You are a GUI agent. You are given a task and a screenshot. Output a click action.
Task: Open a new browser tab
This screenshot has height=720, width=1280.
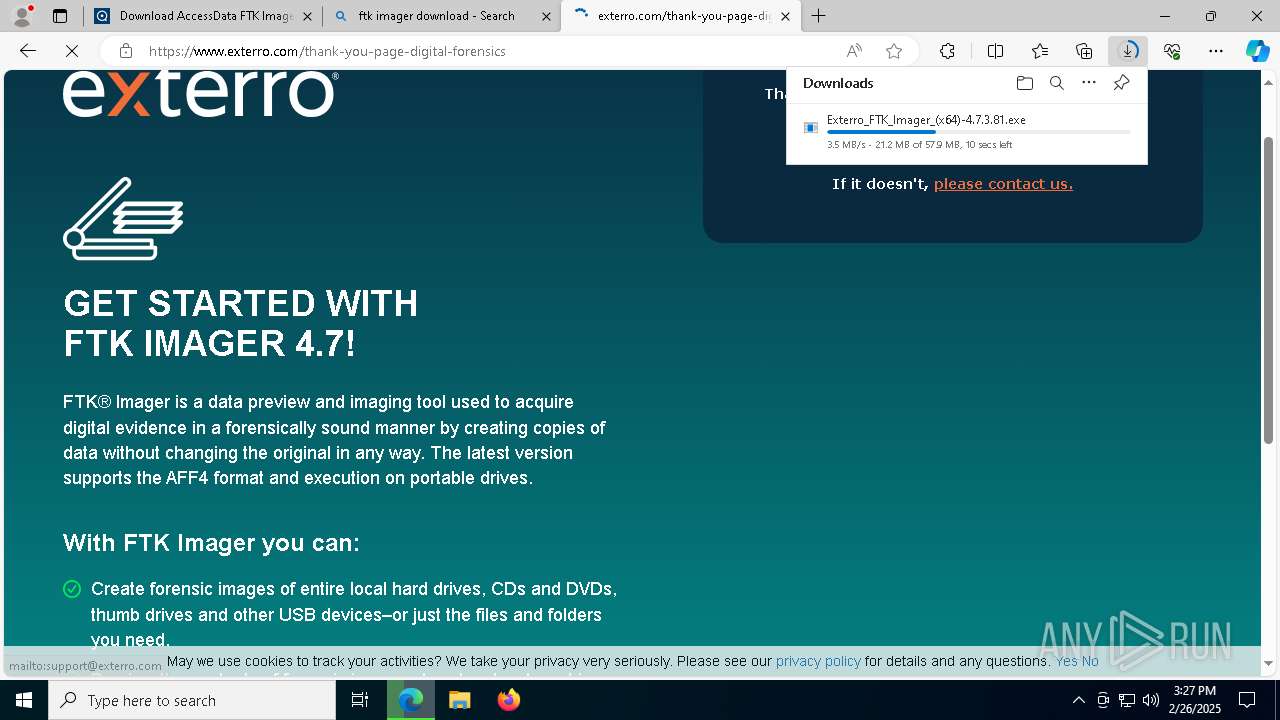coord(819,16)
